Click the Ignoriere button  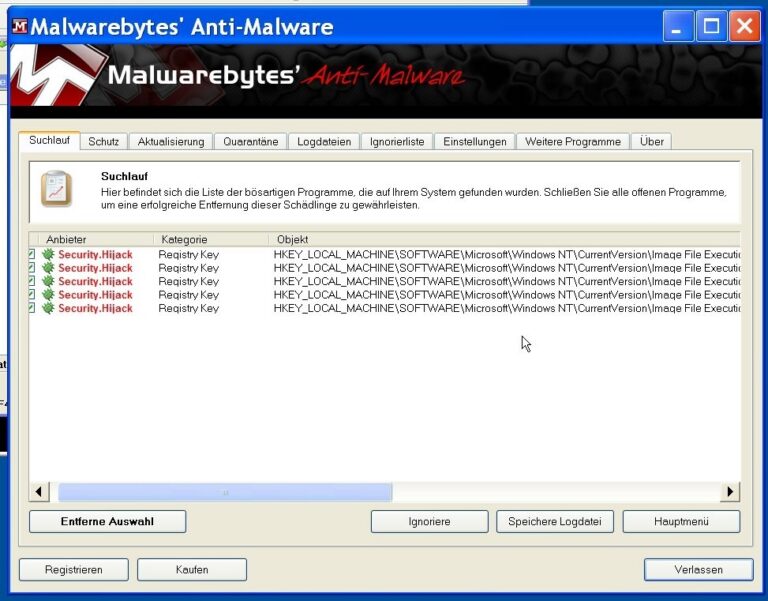pyautogui.click(x=429, y=522)
